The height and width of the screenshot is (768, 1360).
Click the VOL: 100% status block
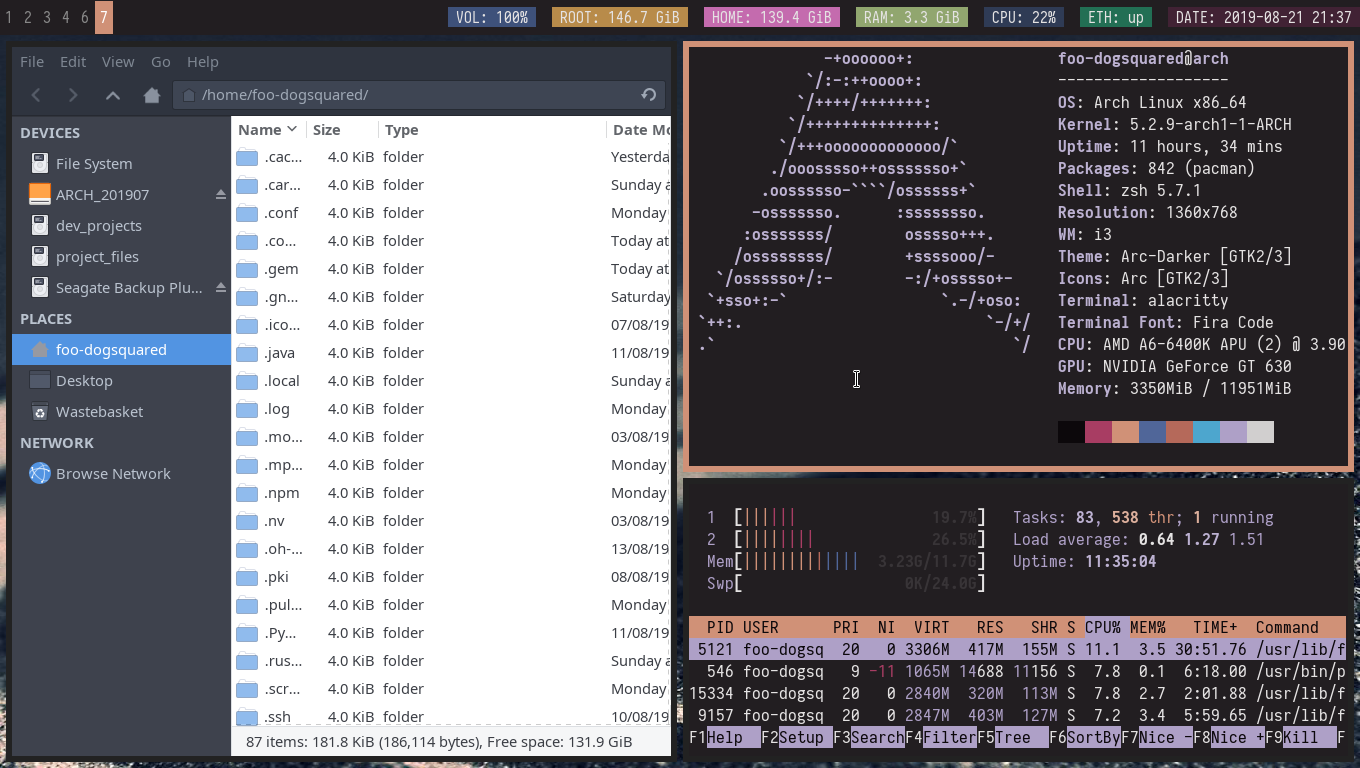[x=492, y=17]
